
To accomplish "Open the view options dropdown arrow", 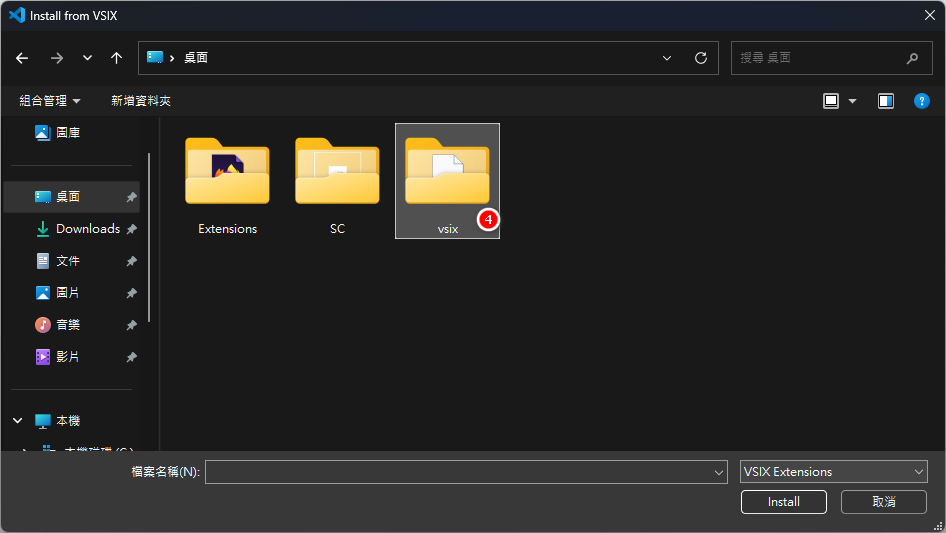I will click(852, 101).
